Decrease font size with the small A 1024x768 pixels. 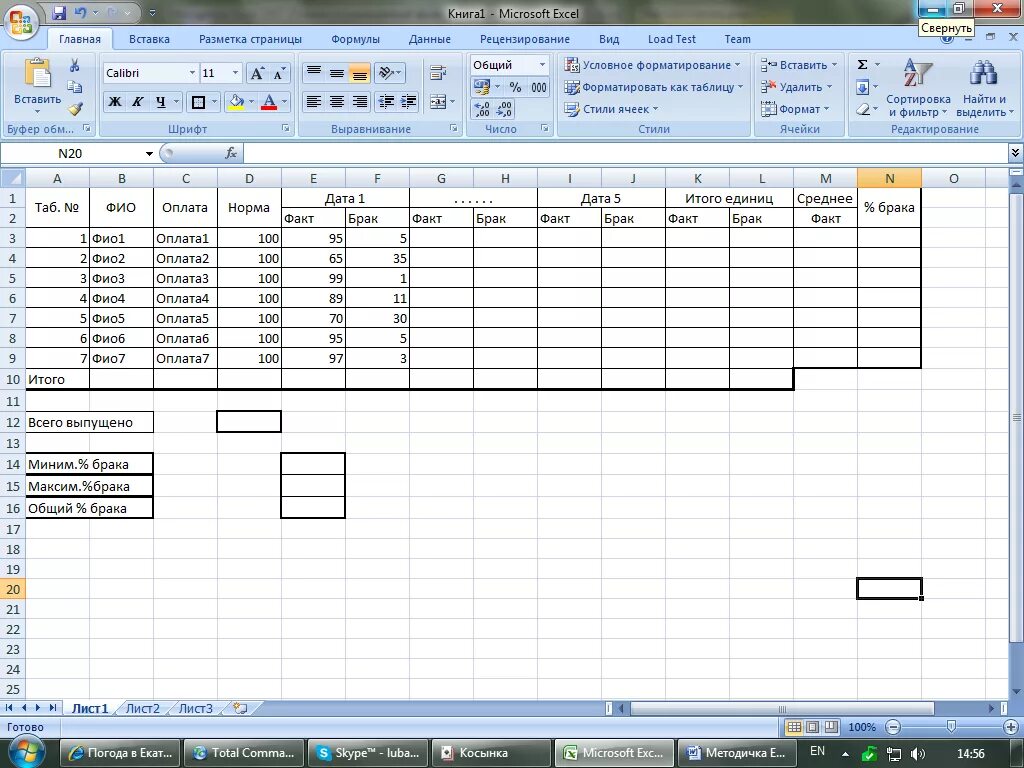click(x=279, y=73)
